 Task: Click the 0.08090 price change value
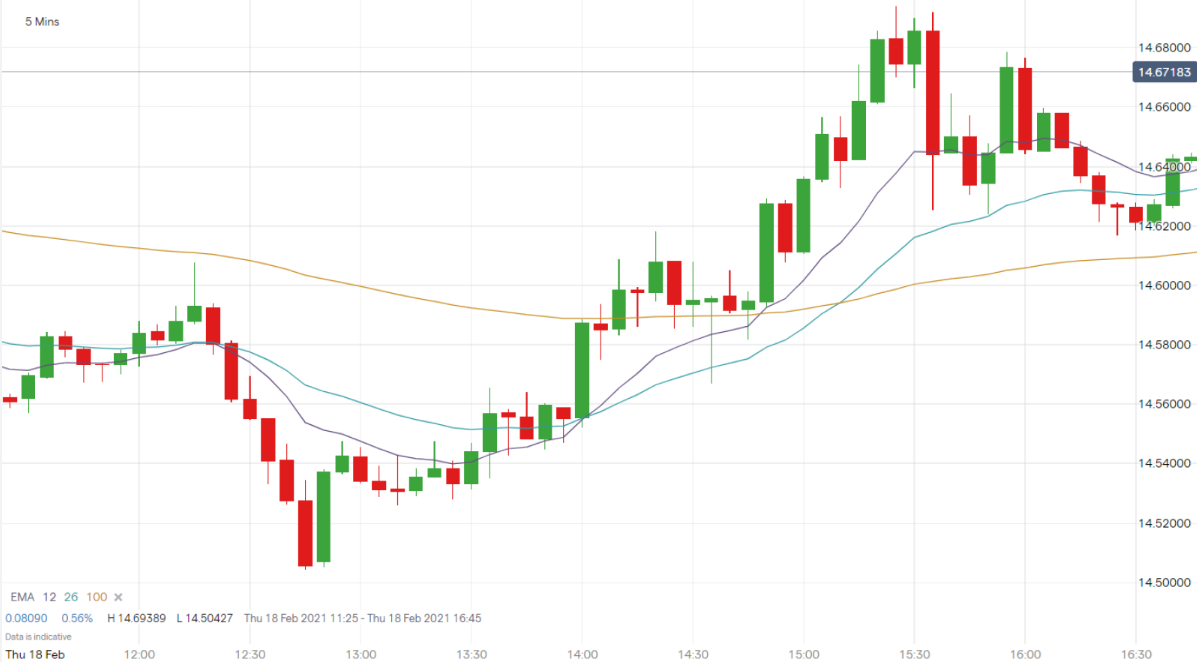pos(27,618)
